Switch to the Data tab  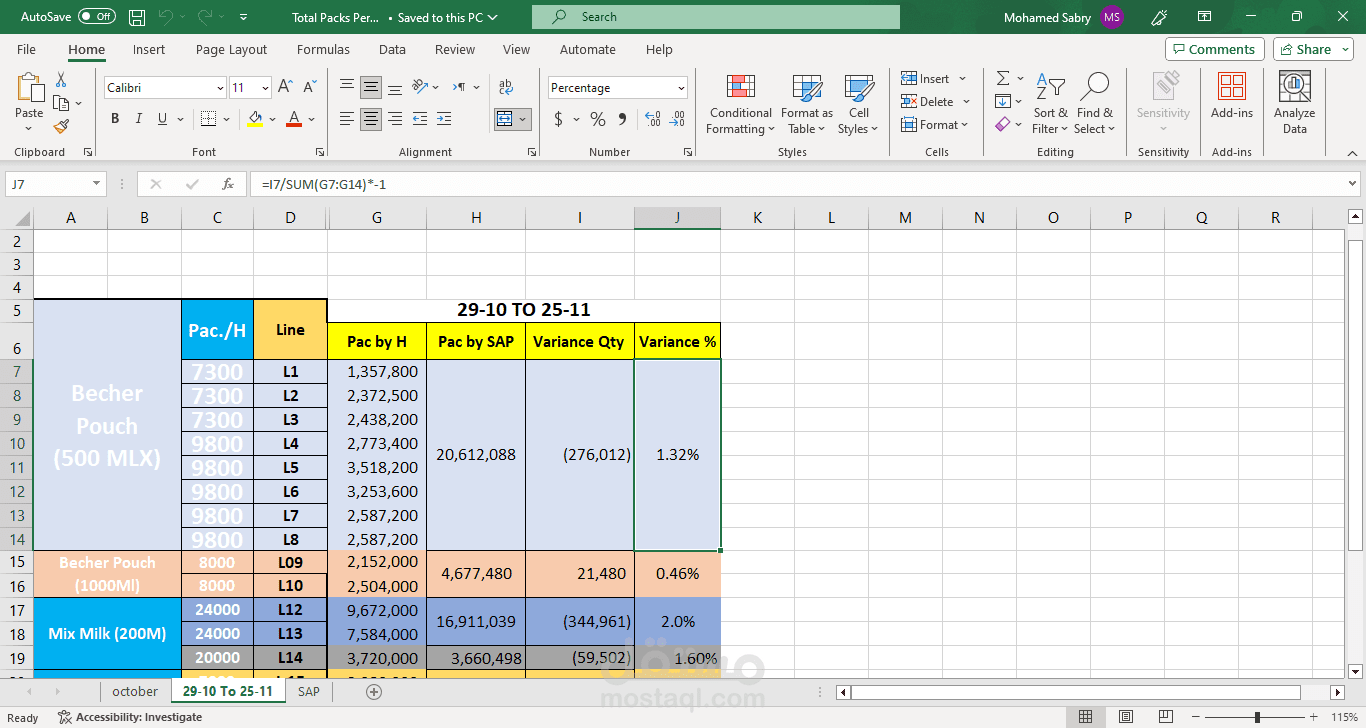pyautogui.click(x=392, y=49)
